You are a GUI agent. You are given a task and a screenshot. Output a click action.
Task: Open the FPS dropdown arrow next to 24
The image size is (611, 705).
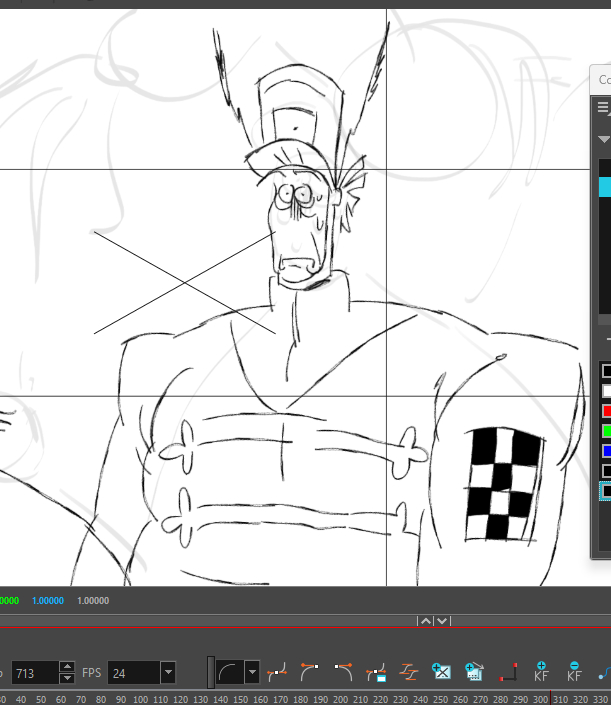168,673
